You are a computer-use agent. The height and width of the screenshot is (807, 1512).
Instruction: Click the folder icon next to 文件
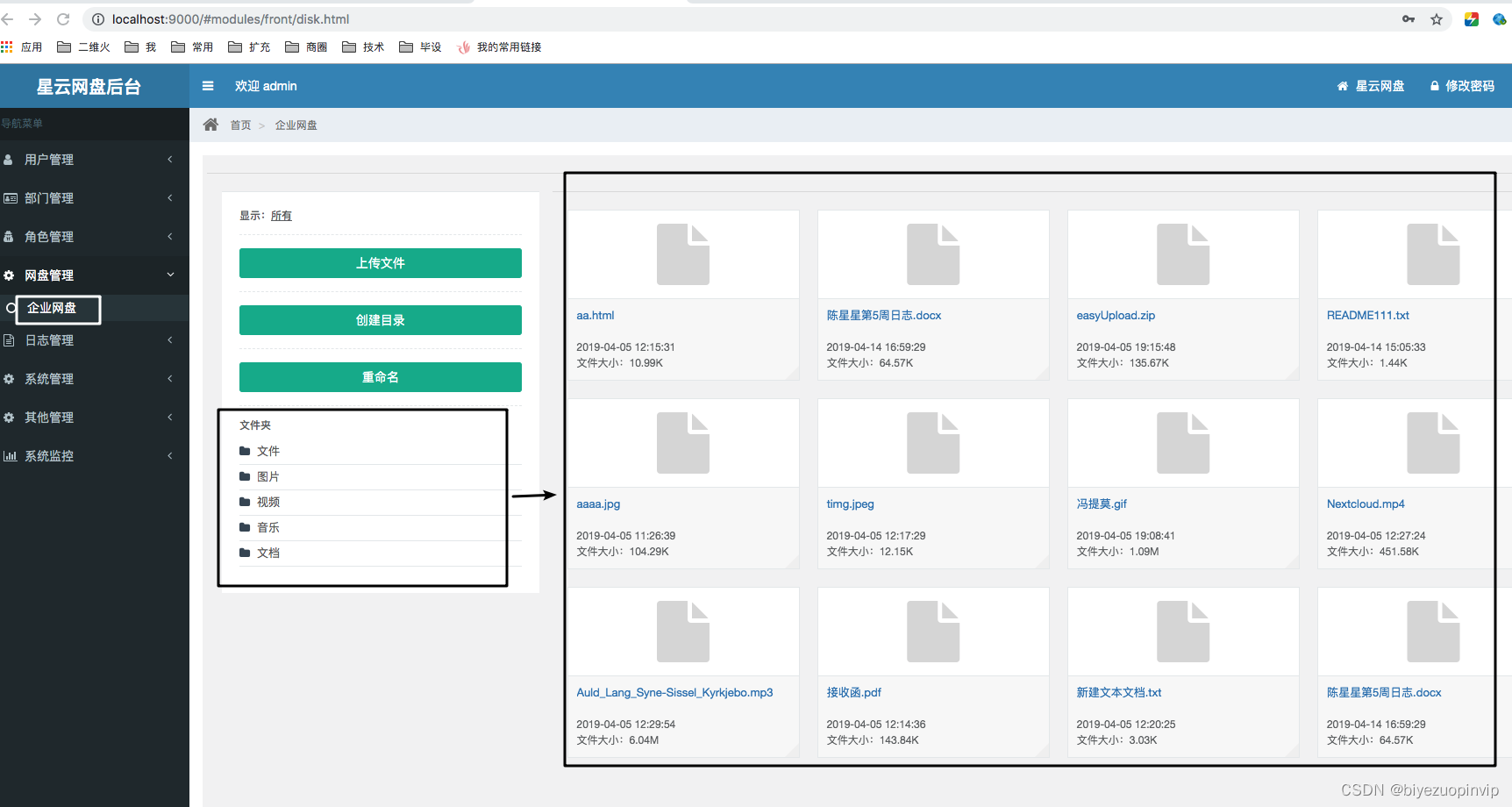[245, 451]
